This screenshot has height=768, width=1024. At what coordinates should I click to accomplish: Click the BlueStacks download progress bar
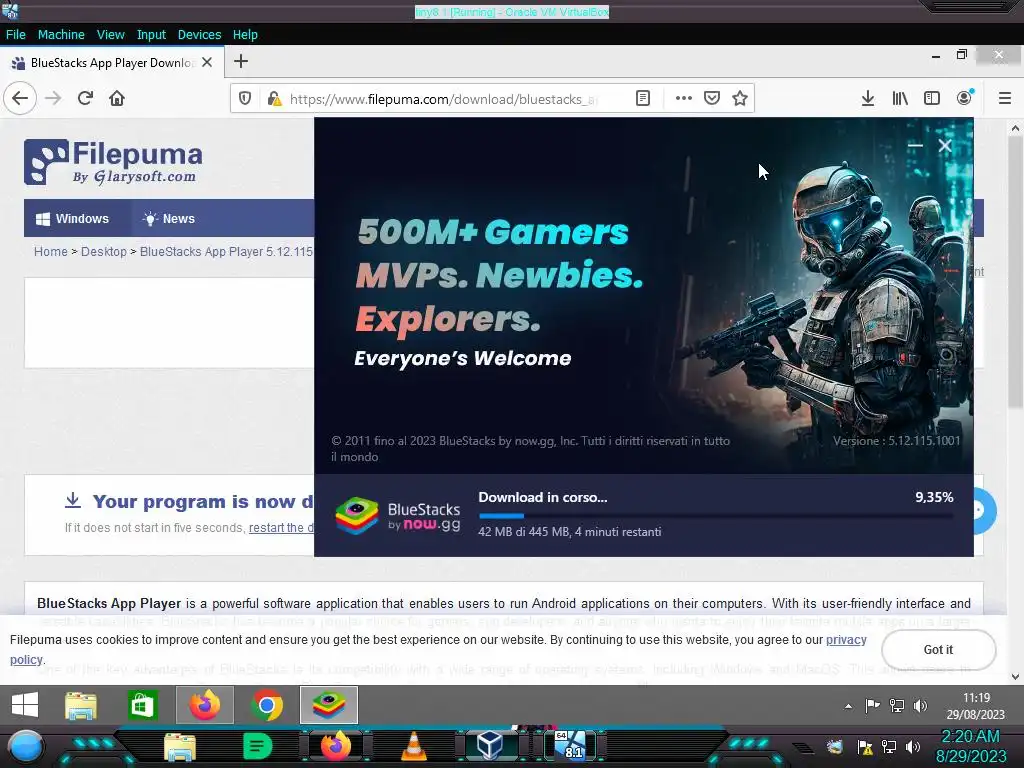[x=716, y=516]
